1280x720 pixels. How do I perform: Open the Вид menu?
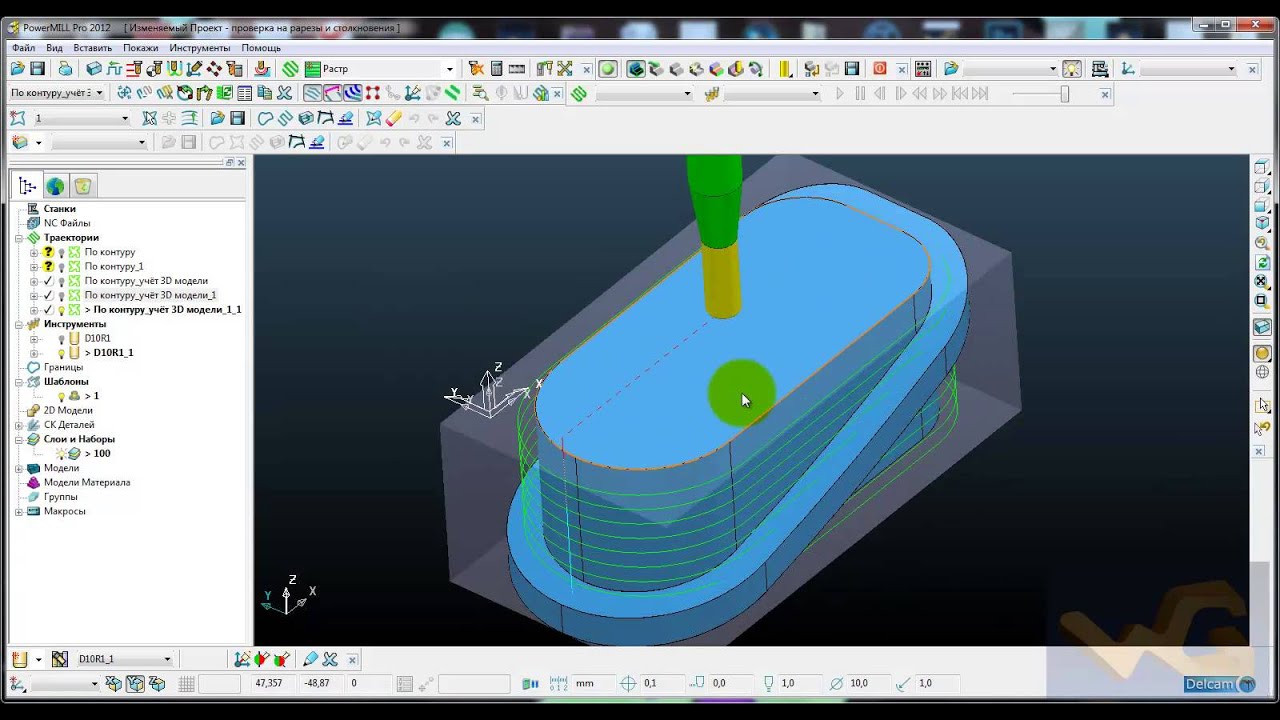[54, 48]
